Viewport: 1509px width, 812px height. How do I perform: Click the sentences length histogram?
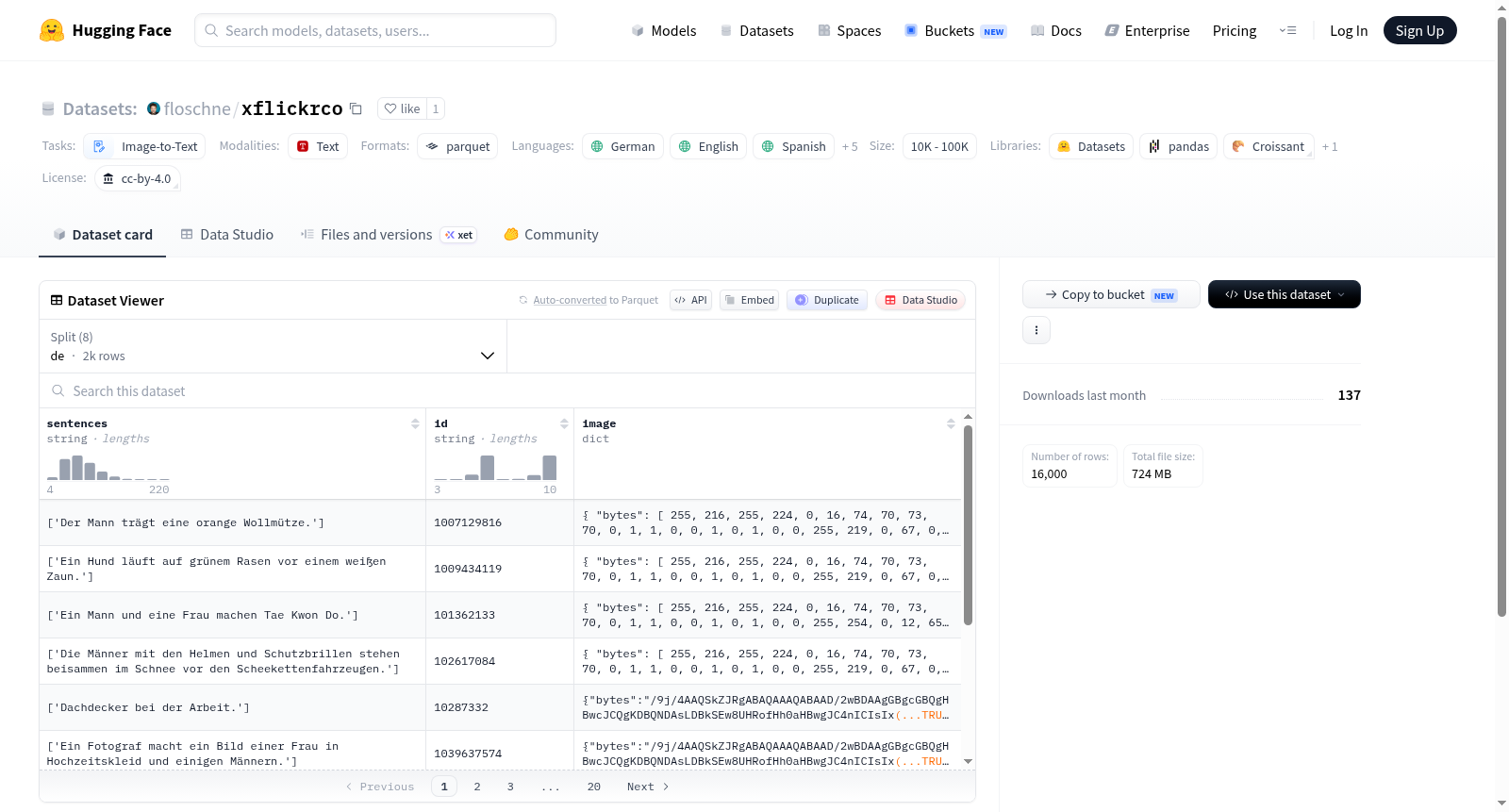pyautogui.click(x=108, y=468)
